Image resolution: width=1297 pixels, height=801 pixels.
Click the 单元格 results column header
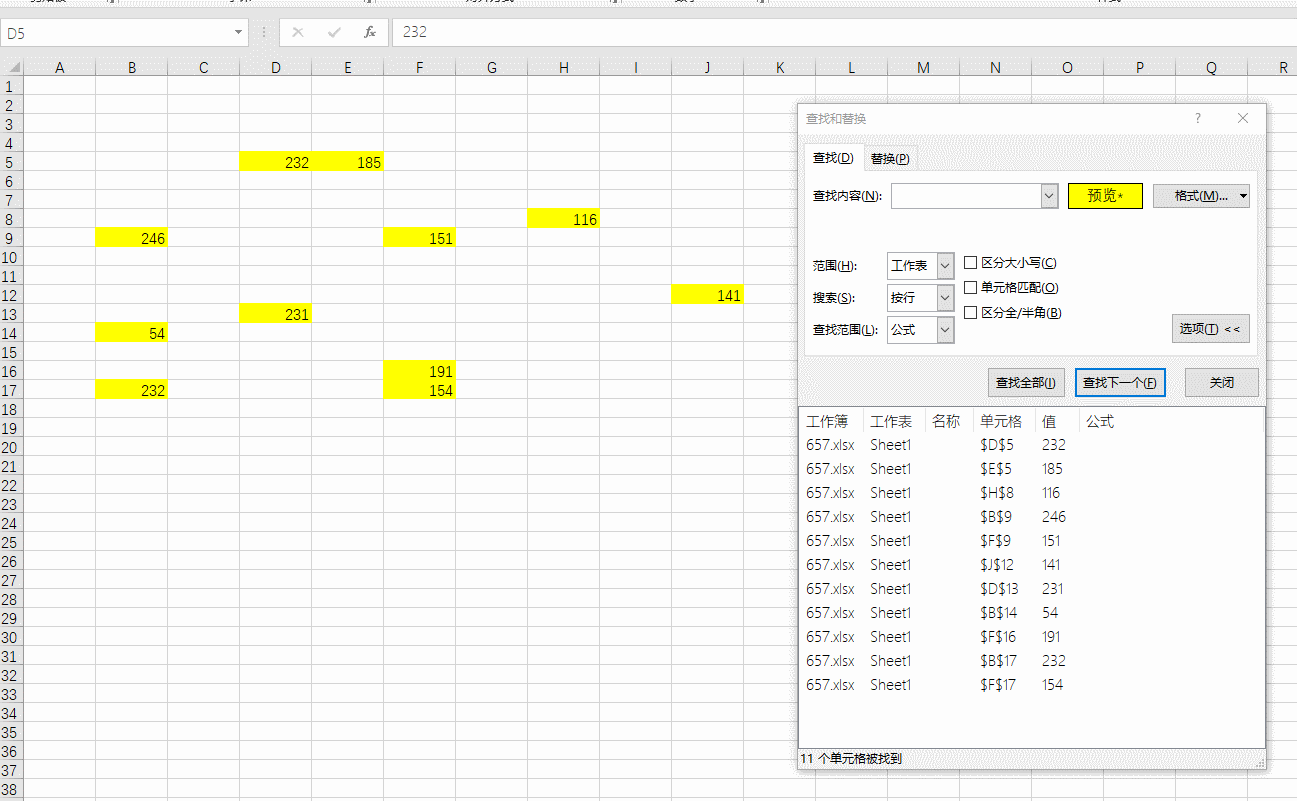pos(1003,421)
